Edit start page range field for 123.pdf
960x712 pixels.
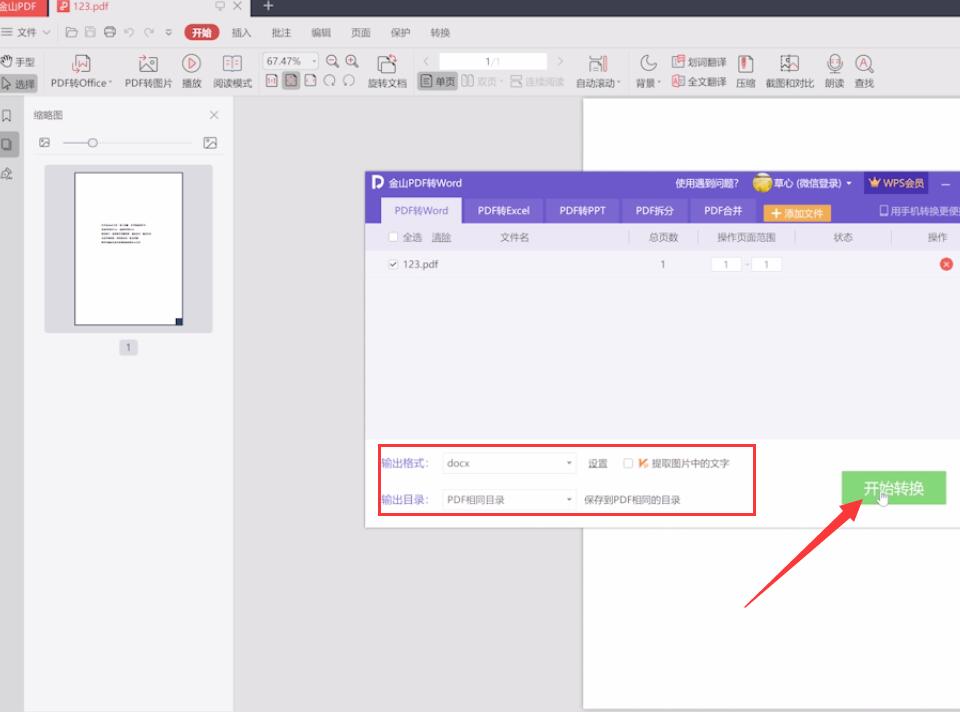coord(726,264)
